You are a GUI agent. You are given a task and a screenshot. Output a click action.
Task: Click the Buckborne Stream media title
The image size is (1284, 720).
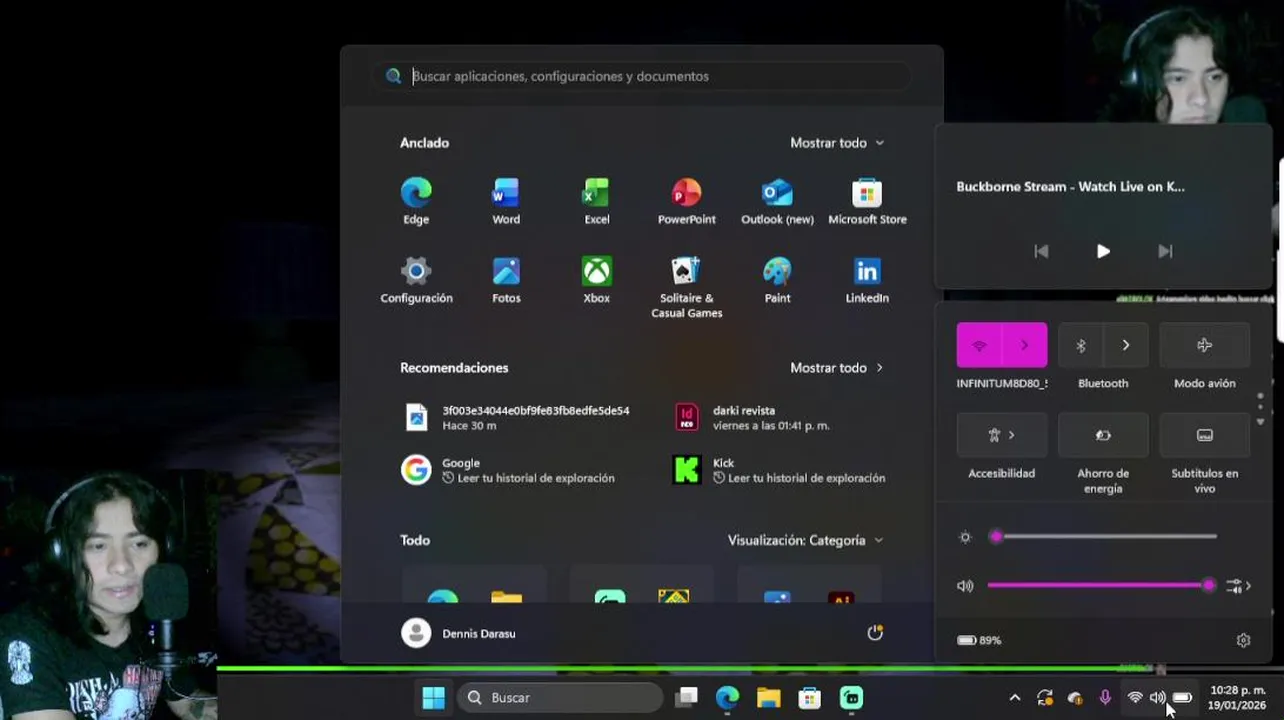1070,187
